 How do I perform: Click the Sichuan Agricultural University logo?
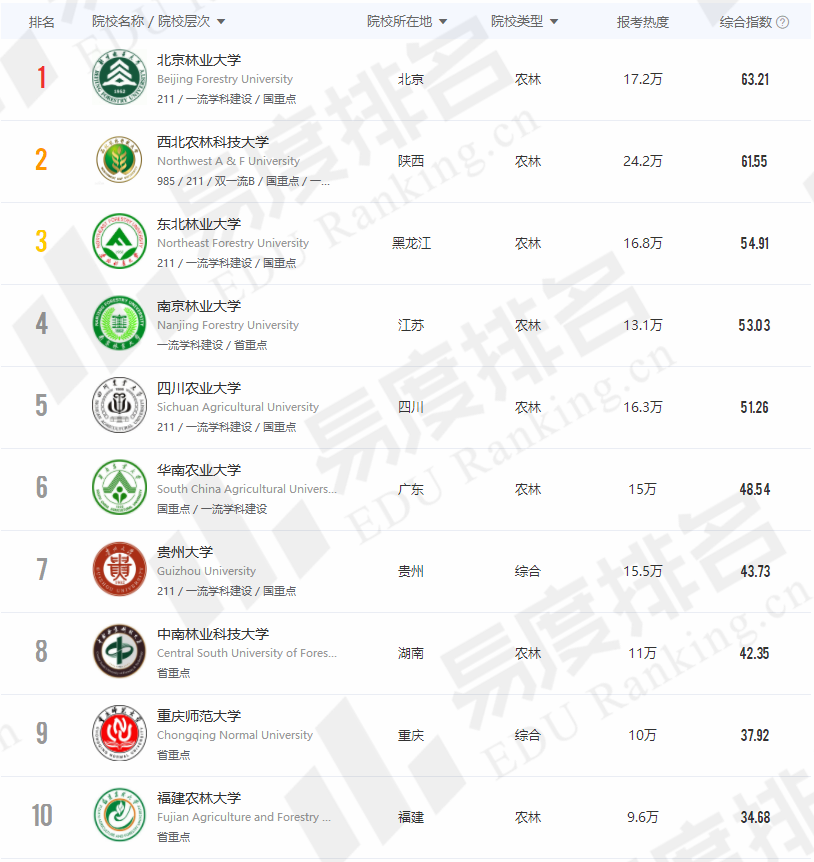click(119, 407)
